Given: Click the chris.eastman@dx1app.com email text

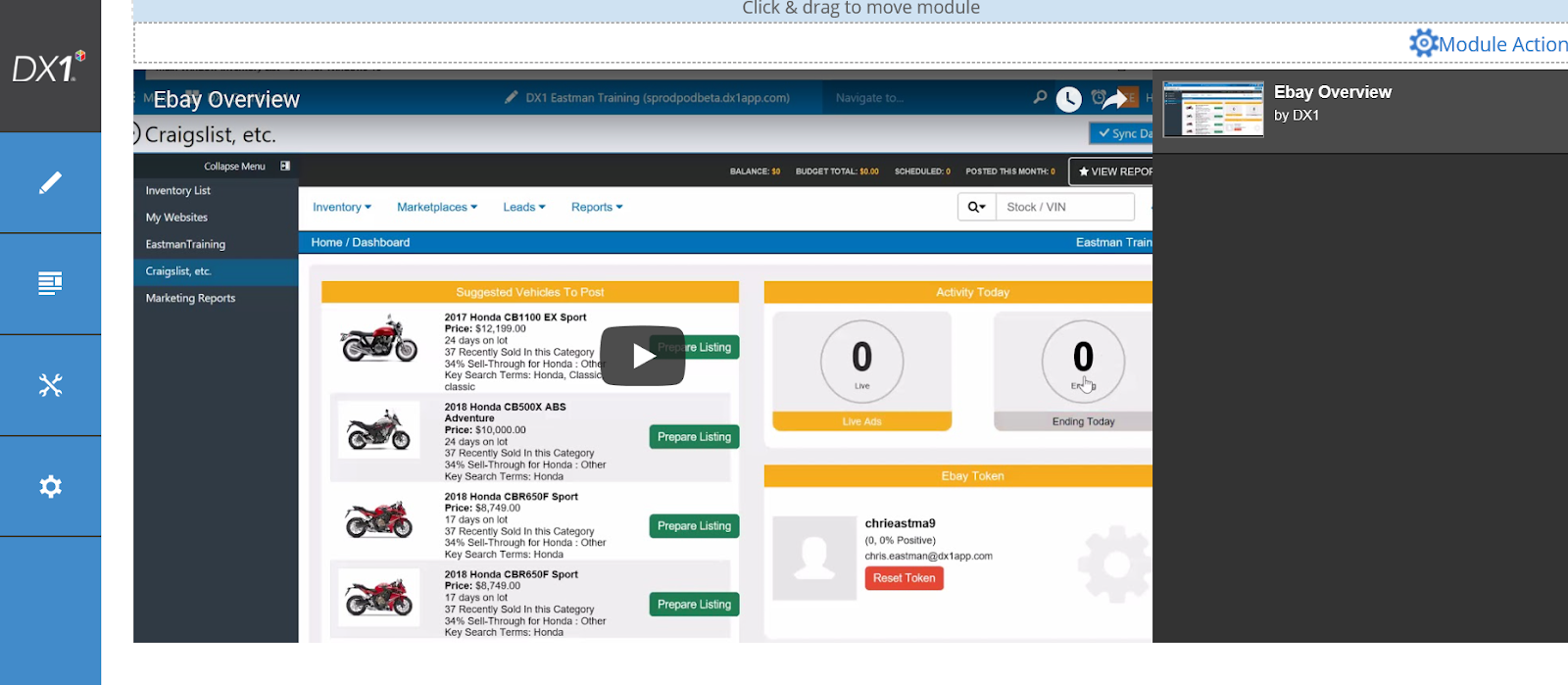Looking at the screenshot, I should coord(928,556).
